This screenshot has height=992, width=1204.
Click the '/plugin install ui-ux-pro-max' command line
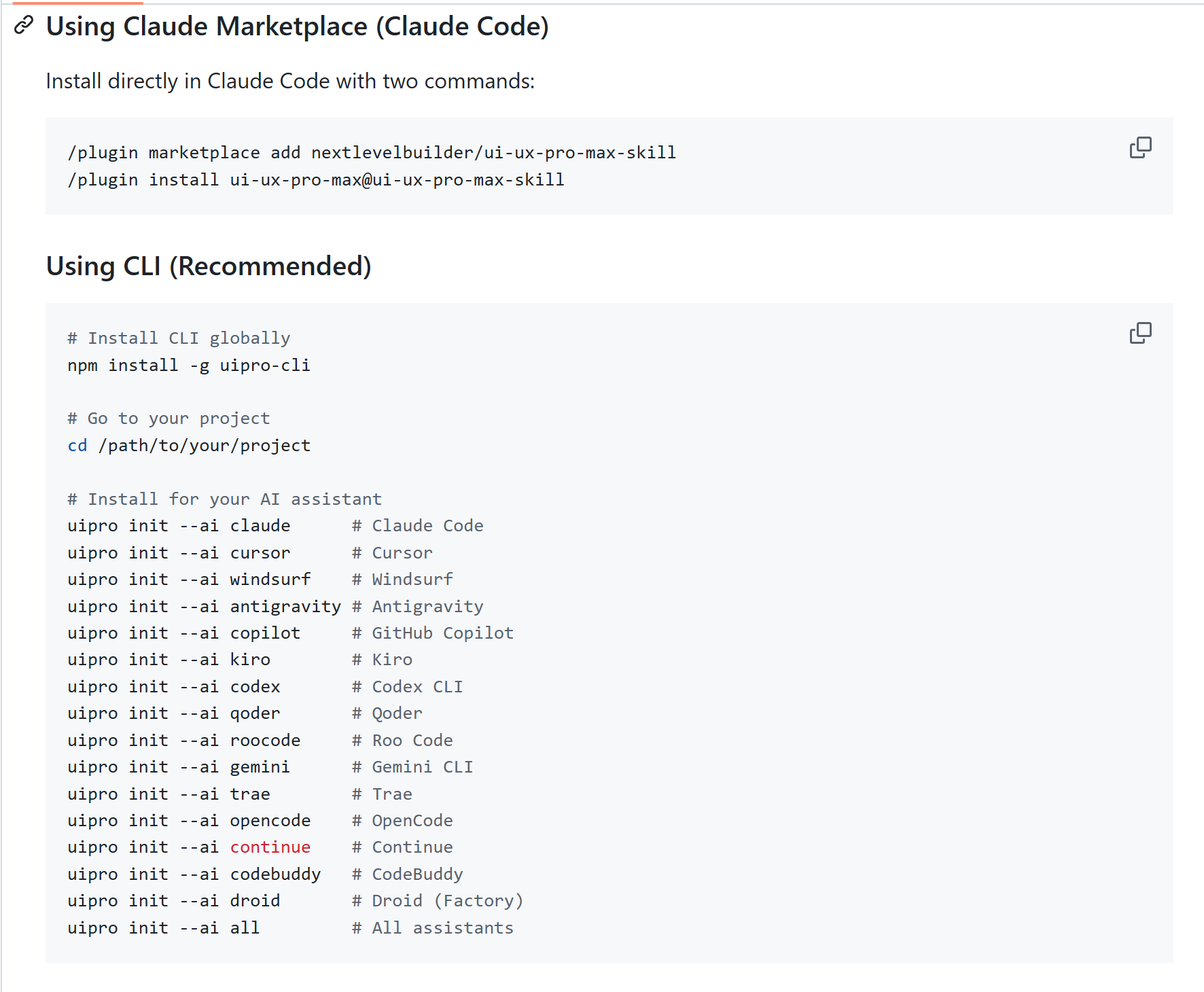[316, 180]
